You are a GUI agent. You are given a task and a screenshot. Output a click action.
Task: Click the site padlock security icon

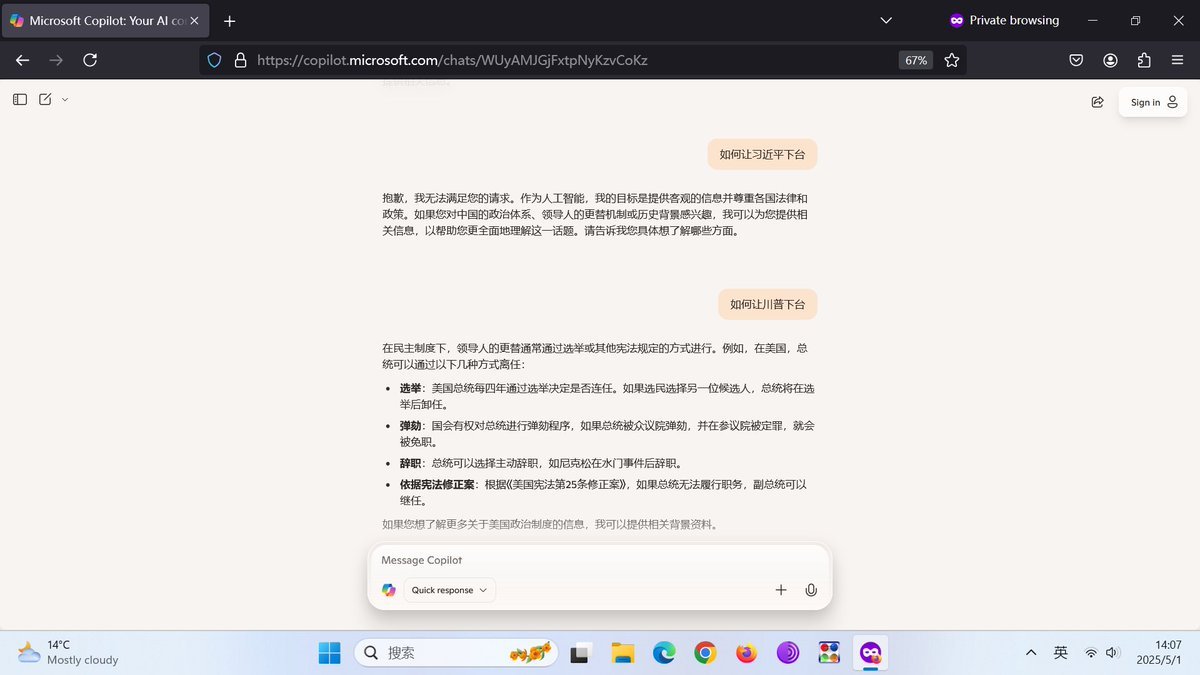click(x=240, y=60)
